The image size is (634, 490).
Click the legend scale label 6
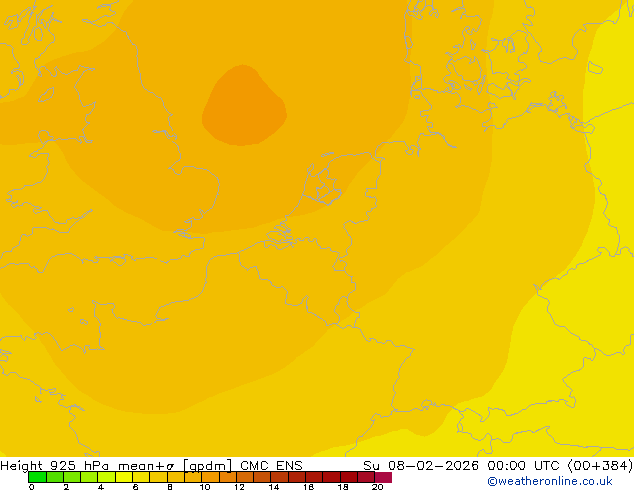pos(135,487)
